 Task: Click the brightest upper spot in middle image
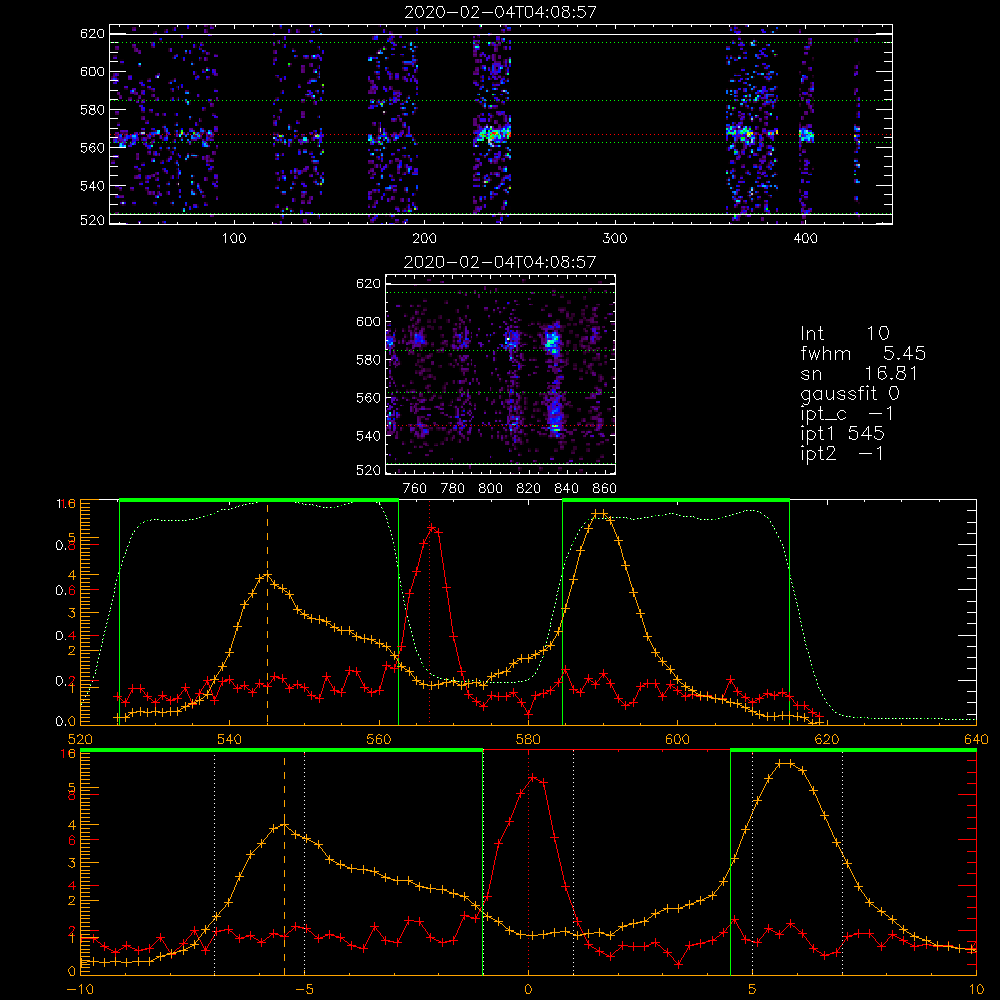point(552,340)
